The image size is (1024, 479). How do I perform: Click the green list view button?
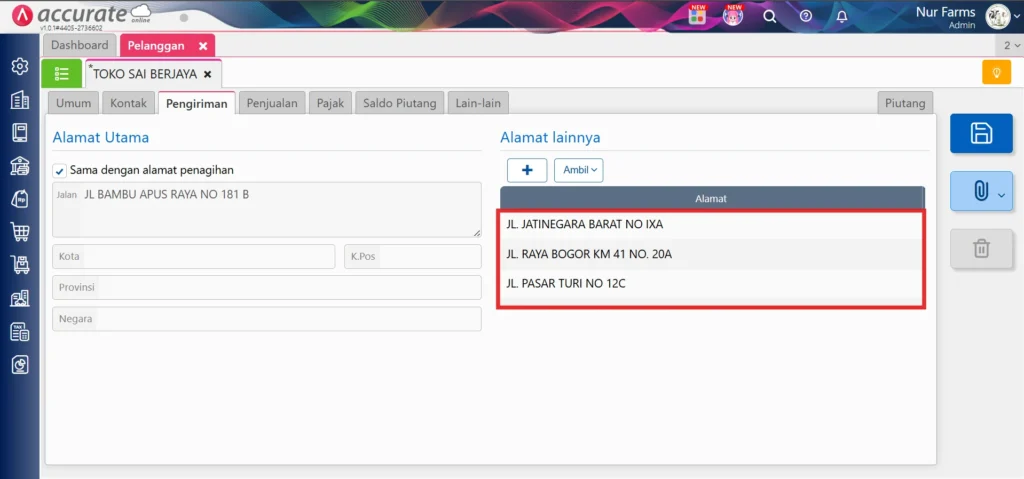pyautogui.click(x=61, y=73)
